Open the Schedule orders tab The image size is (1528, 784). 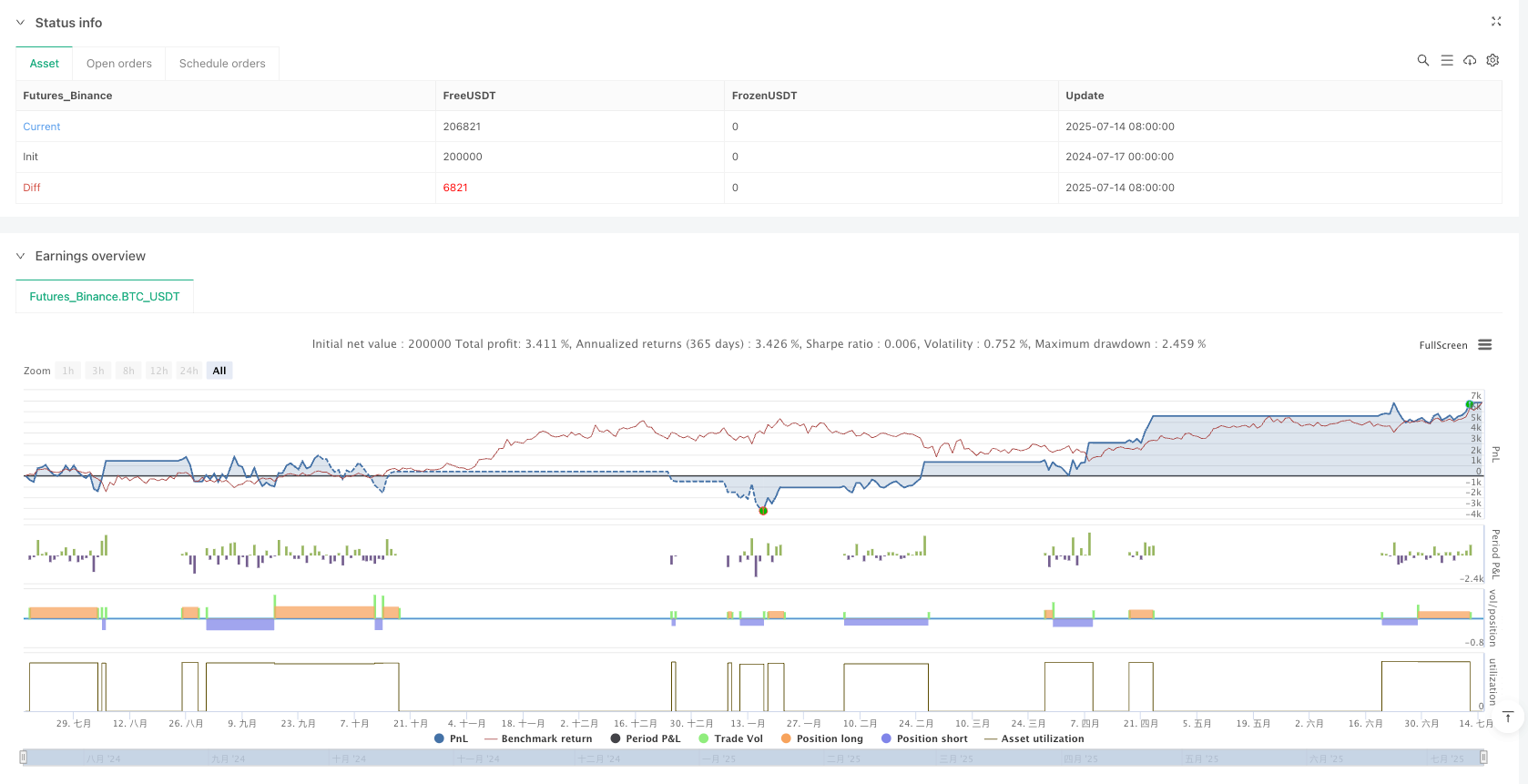pos(222,64)
